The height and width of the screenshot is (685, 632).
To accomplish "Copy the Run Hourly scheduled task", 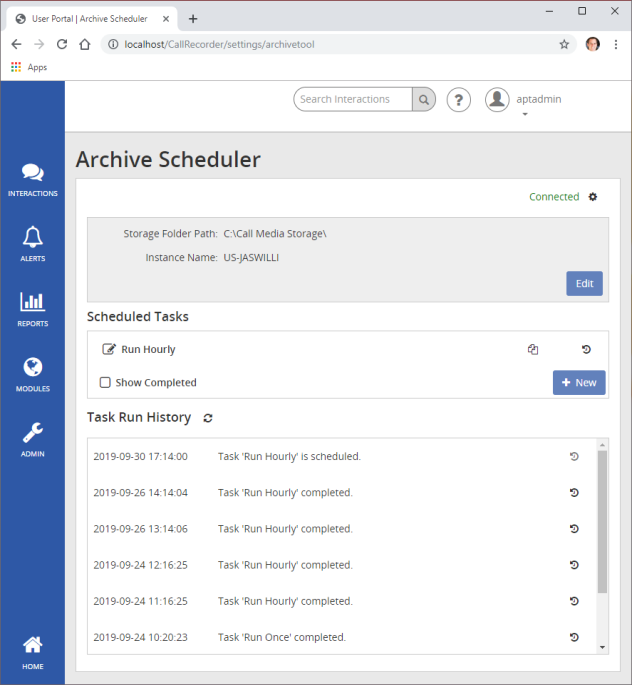I will 533,350.
